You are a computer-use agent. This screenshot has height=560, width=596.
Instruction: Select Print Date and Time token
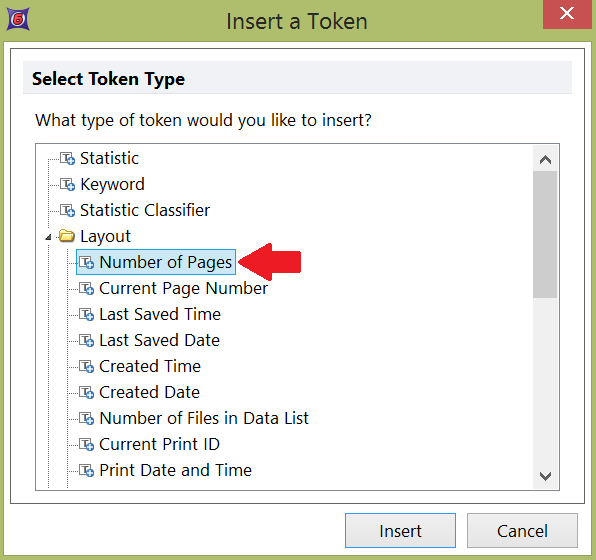point(175,470)
